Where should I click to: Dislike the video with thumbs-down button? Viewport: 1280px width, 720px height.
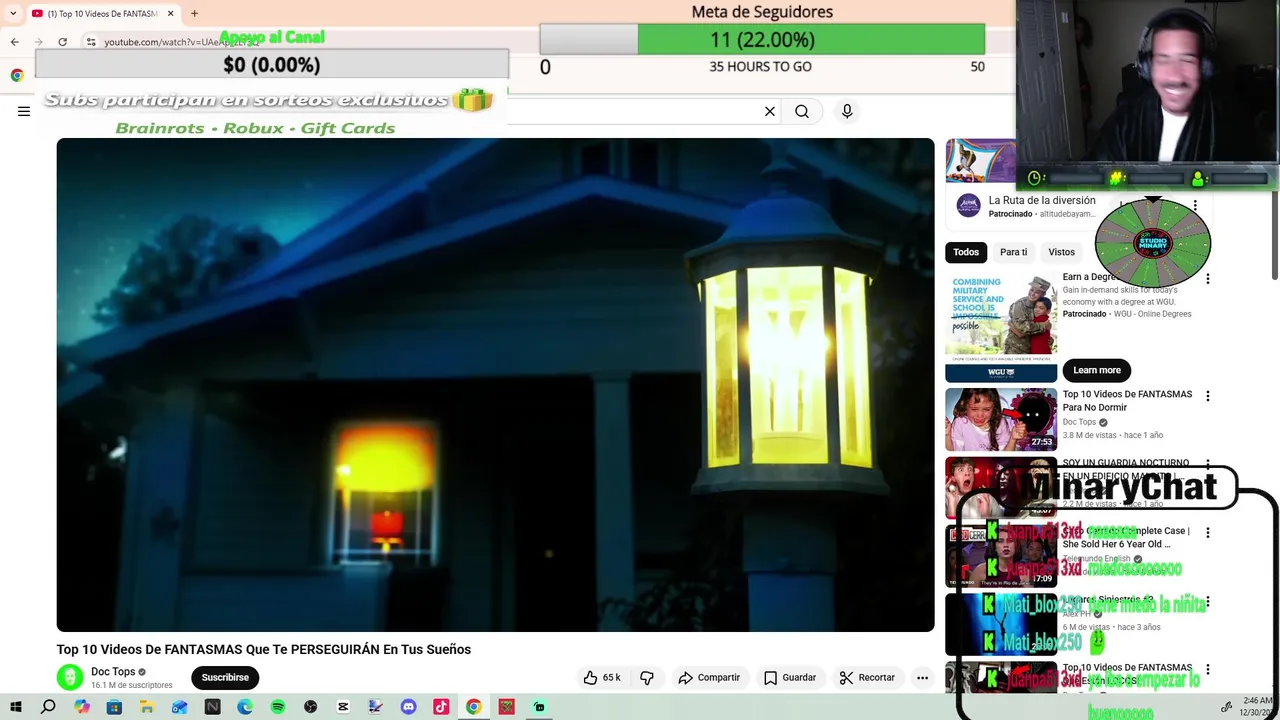[647, 677]
